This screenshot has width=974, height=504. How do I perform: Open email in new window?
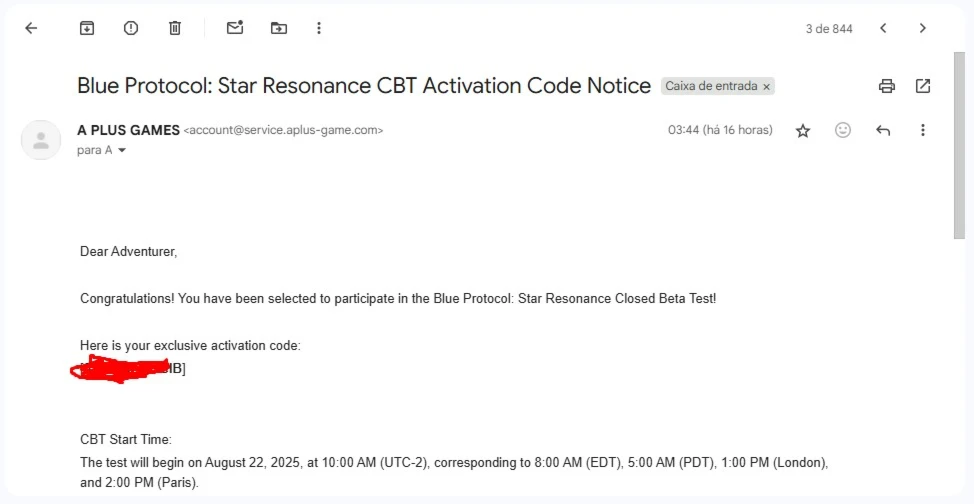tap(923, 86)
